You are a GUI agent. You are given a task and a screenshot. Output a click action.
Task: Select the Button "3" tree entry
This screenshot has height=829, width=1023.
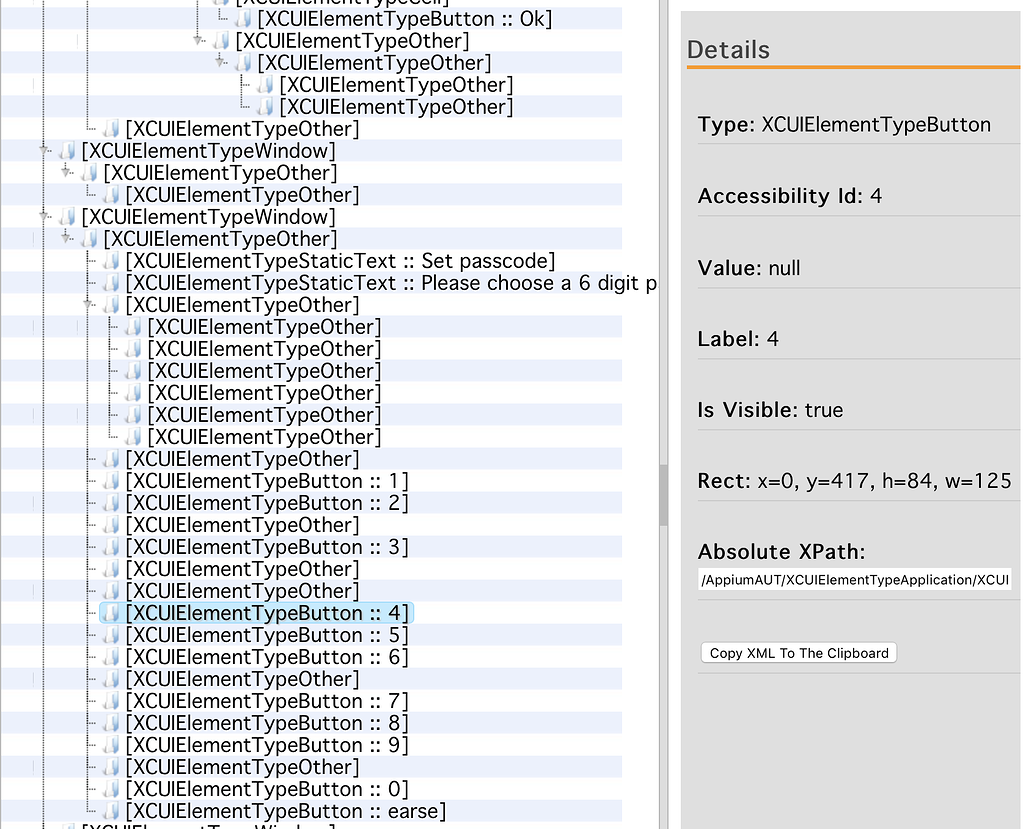(265, 546)
